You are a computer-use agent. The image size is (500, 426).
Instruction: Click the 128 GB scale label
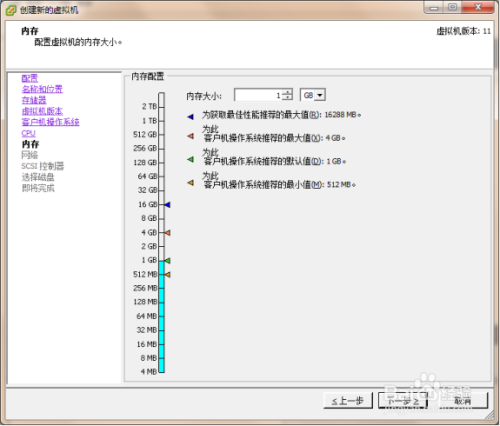point(145,162)
